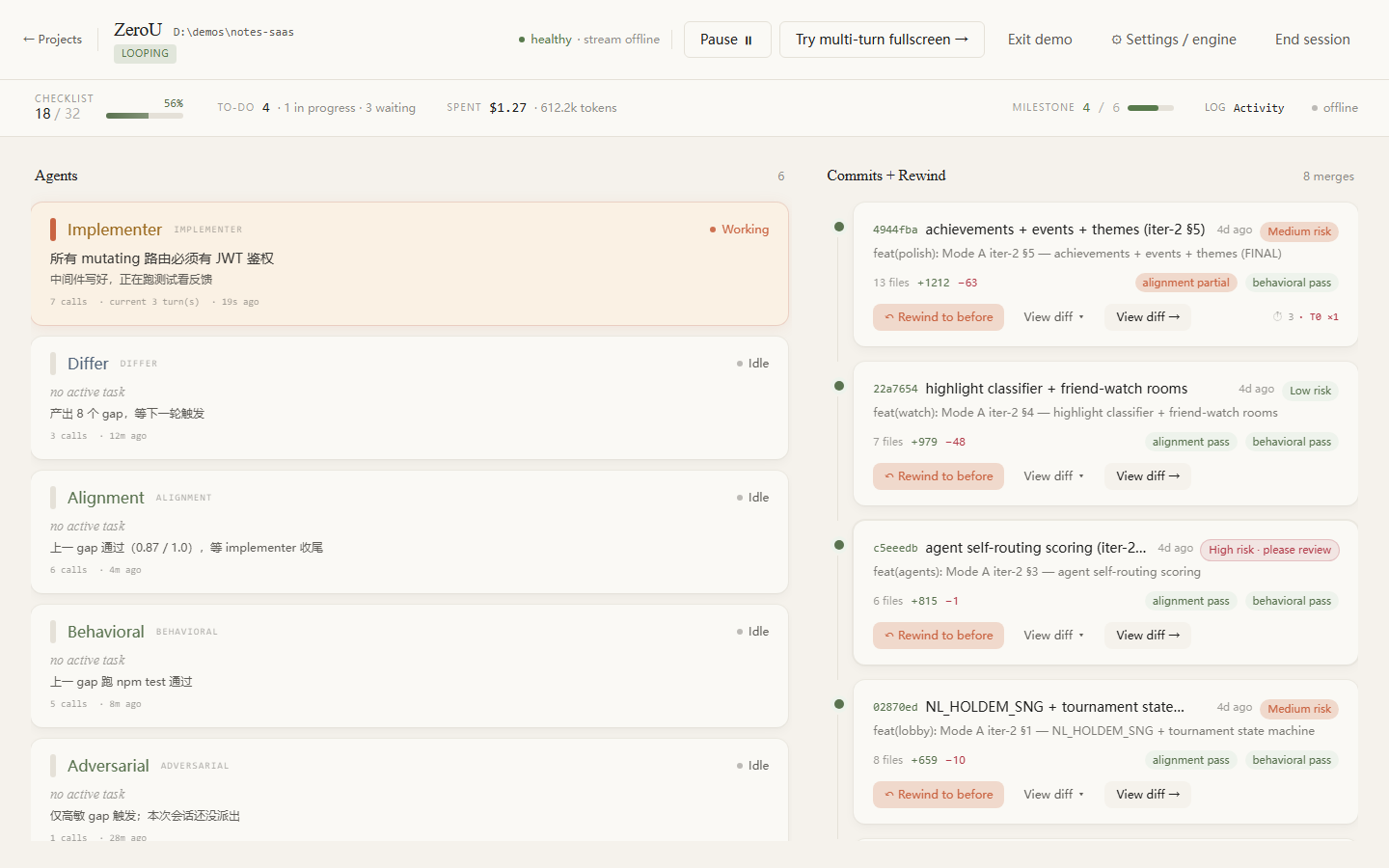Viewport: 1389px width, 868px height.
Task: Click the Idle status on Behavioral card
Action: 752,632
